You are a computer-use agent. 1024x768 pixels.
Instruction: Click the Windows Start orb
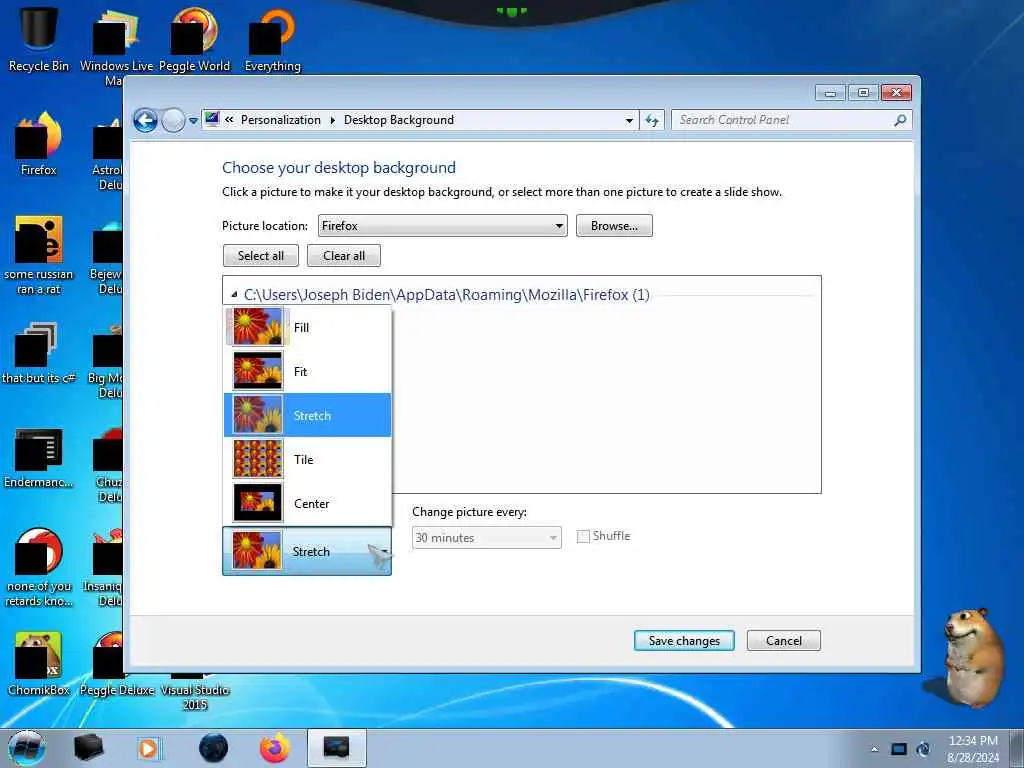[x=26, y=748]
